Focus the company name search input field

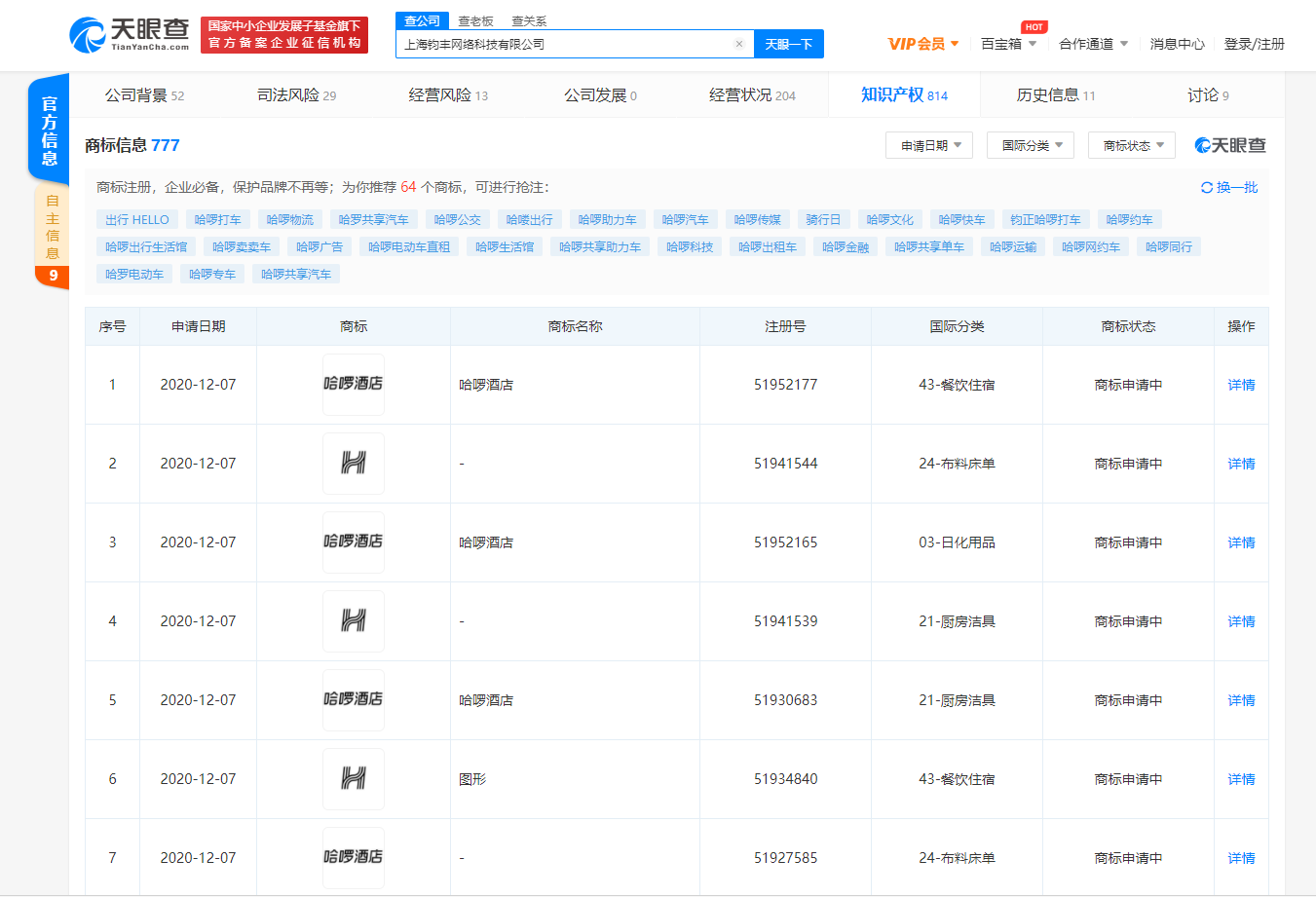(x=565, y=44)
